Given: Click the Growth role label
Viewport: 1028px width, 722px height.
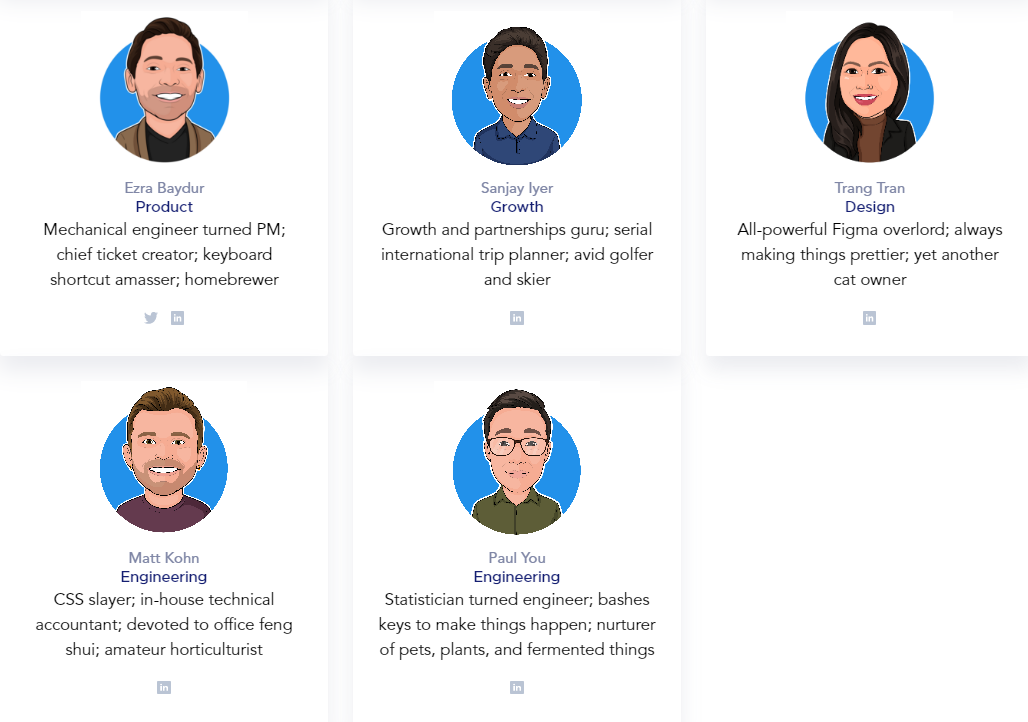Looking at the screenshot, I should click(517, 207).
